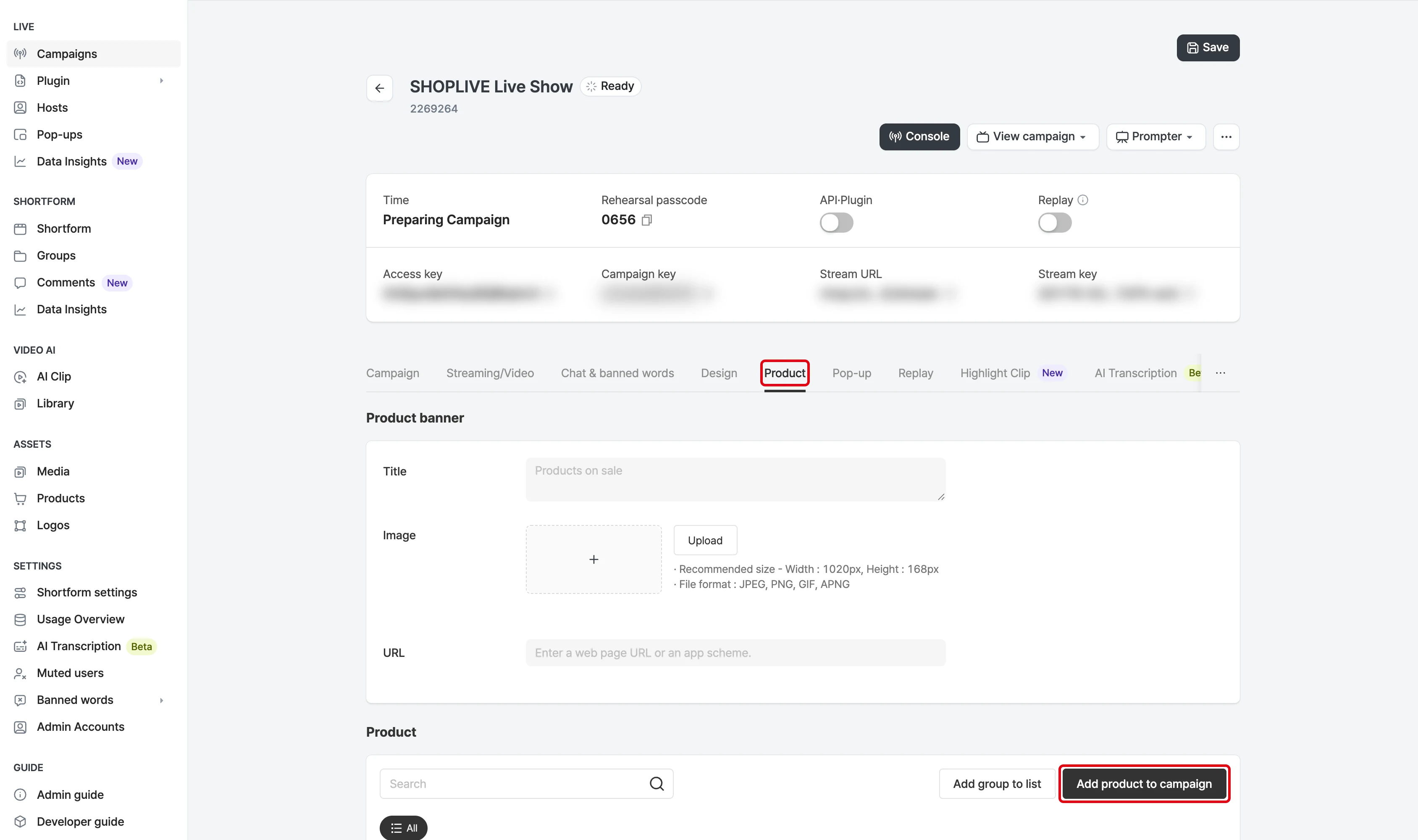Switch to the Streaming/Video tab

(x=490, y=373)
